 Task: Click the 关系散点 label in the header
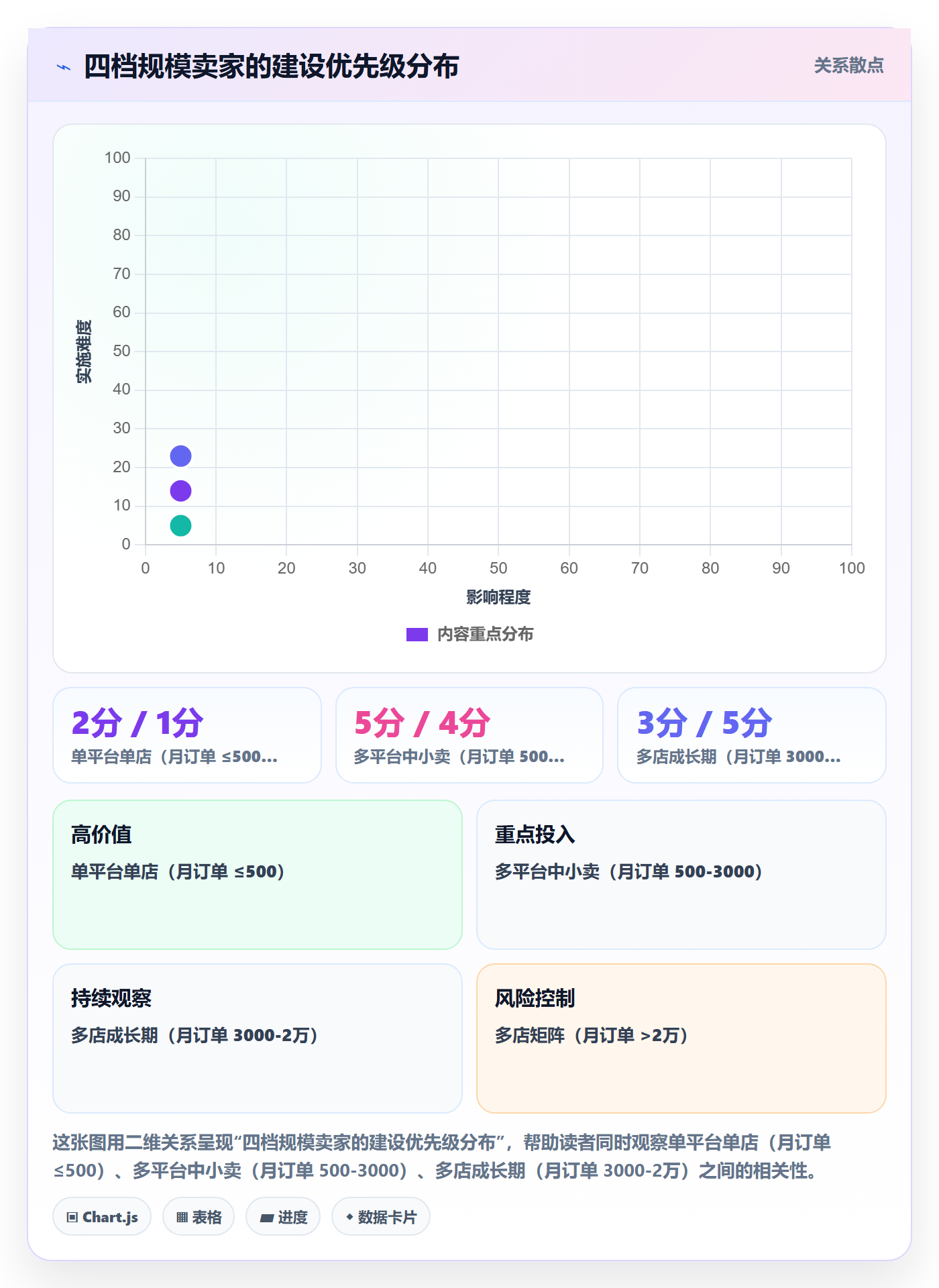(848, 66)
